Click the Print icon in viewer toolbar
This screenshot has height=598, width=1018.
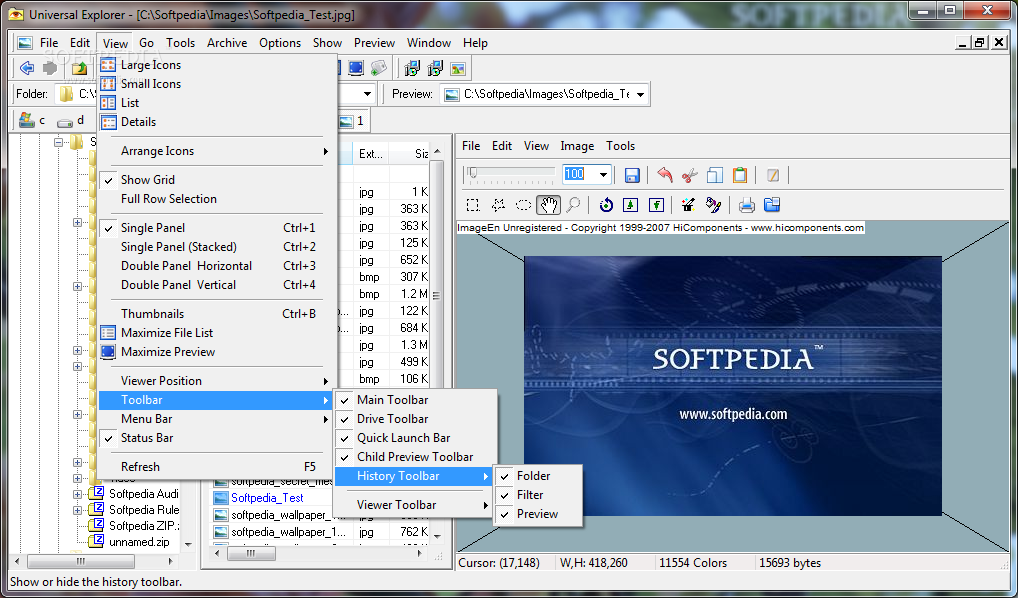click(747, 205)
